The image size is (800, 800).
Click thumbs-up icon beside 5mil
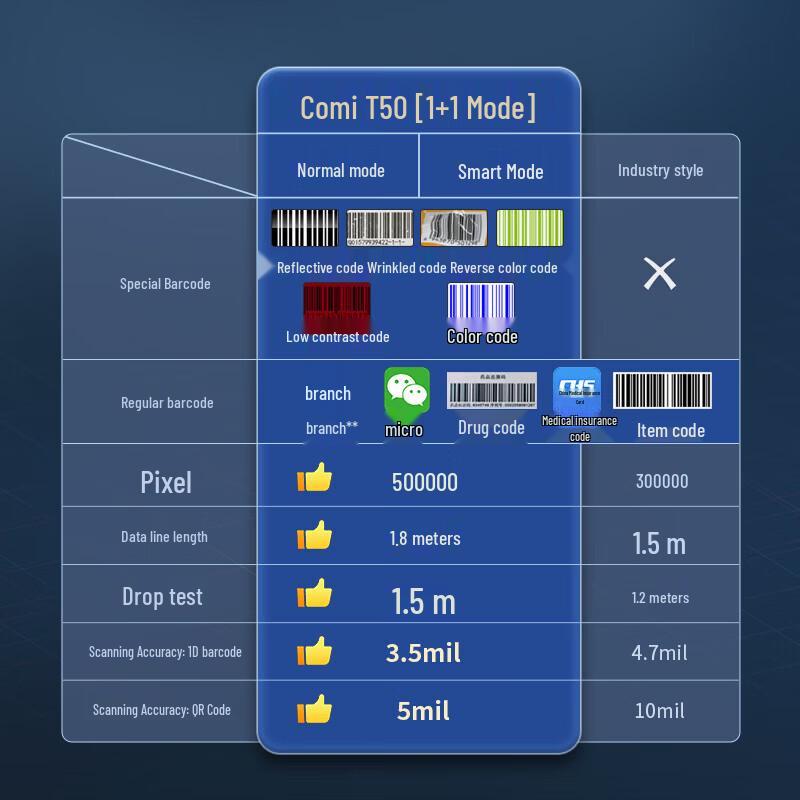coord(314,709)
